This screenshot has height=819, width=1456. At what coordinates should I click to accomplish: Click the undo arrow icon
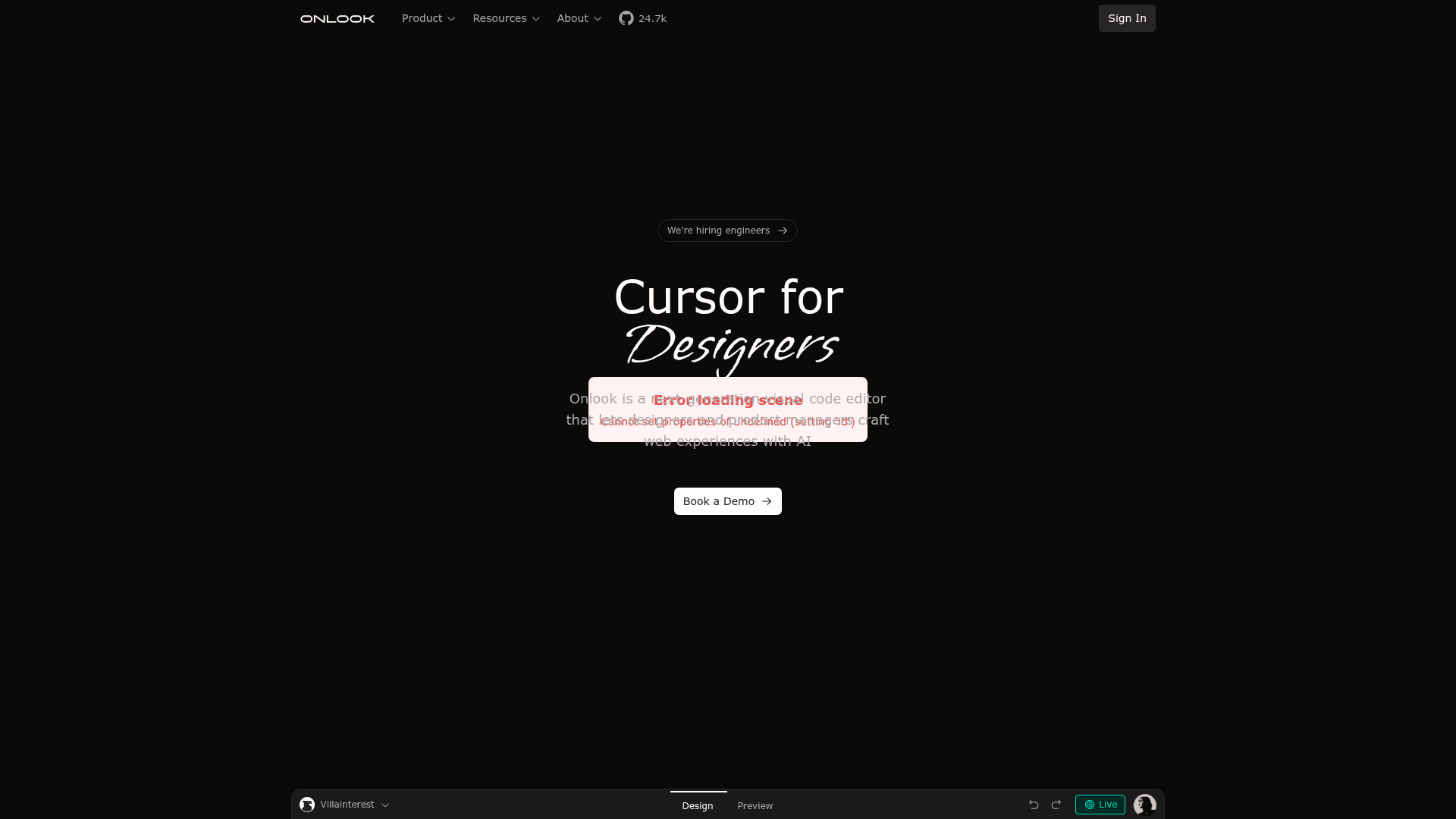[x=1034, y=805]
